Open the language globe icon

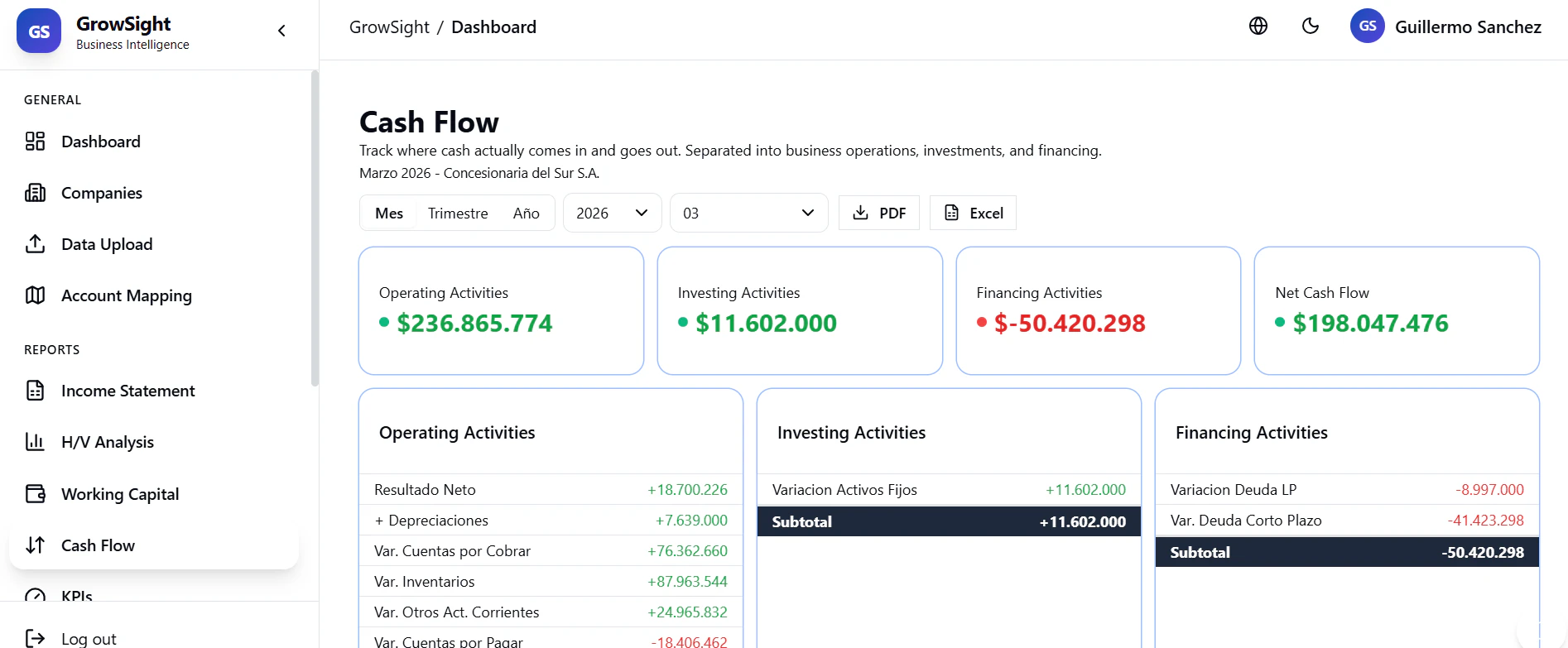pyautogui.click(x=1258, y=26)
